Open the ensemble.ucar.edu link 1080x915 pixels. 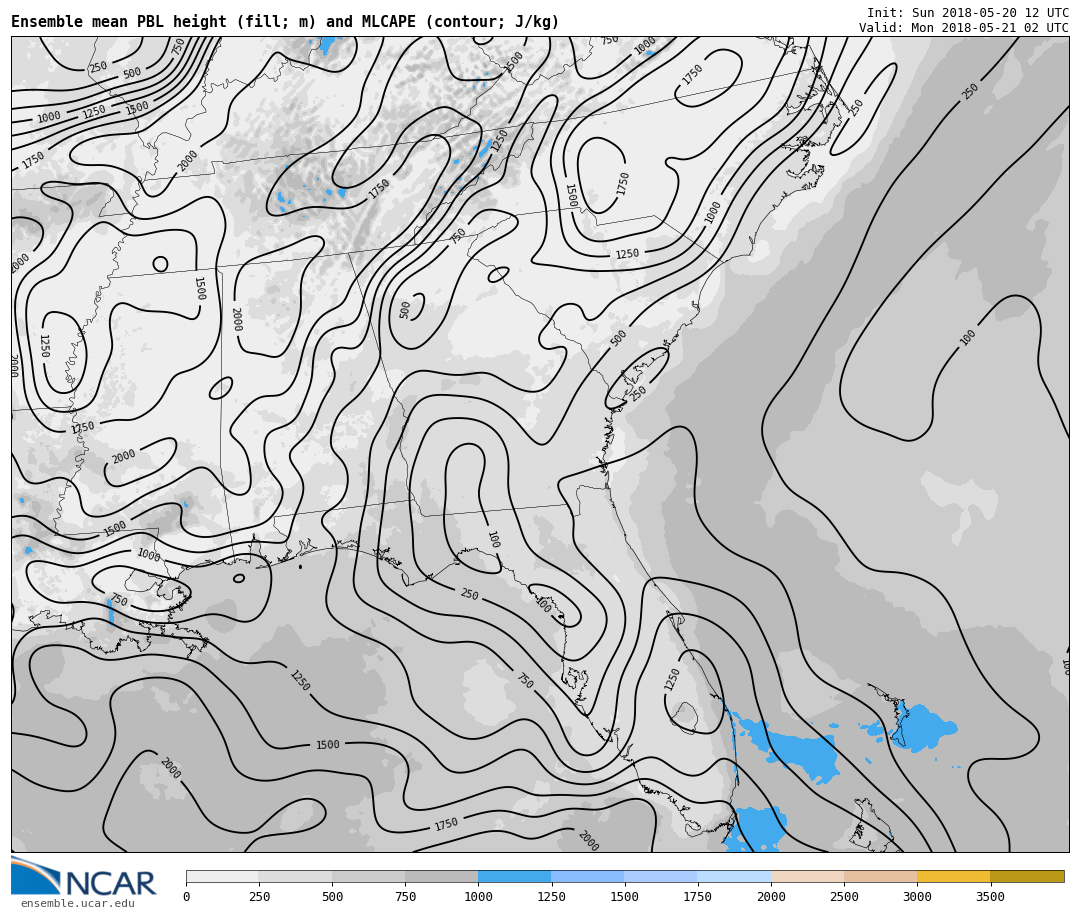[77, 904]
